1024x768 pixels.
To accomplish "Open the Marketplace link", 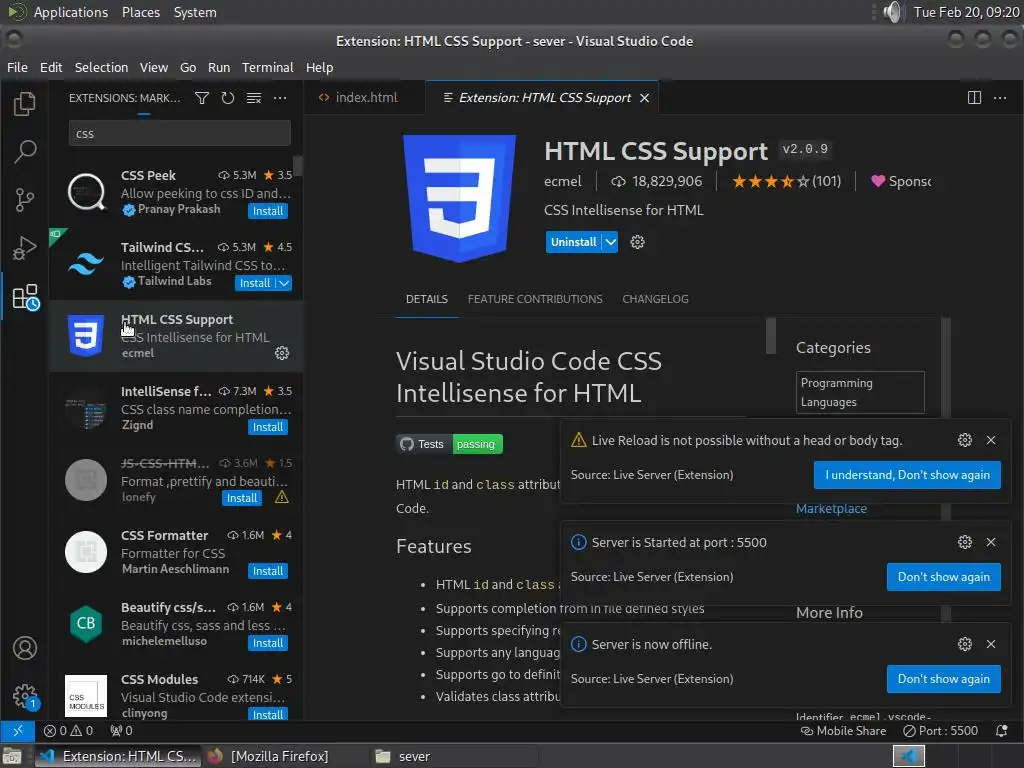I will (831, 509).
